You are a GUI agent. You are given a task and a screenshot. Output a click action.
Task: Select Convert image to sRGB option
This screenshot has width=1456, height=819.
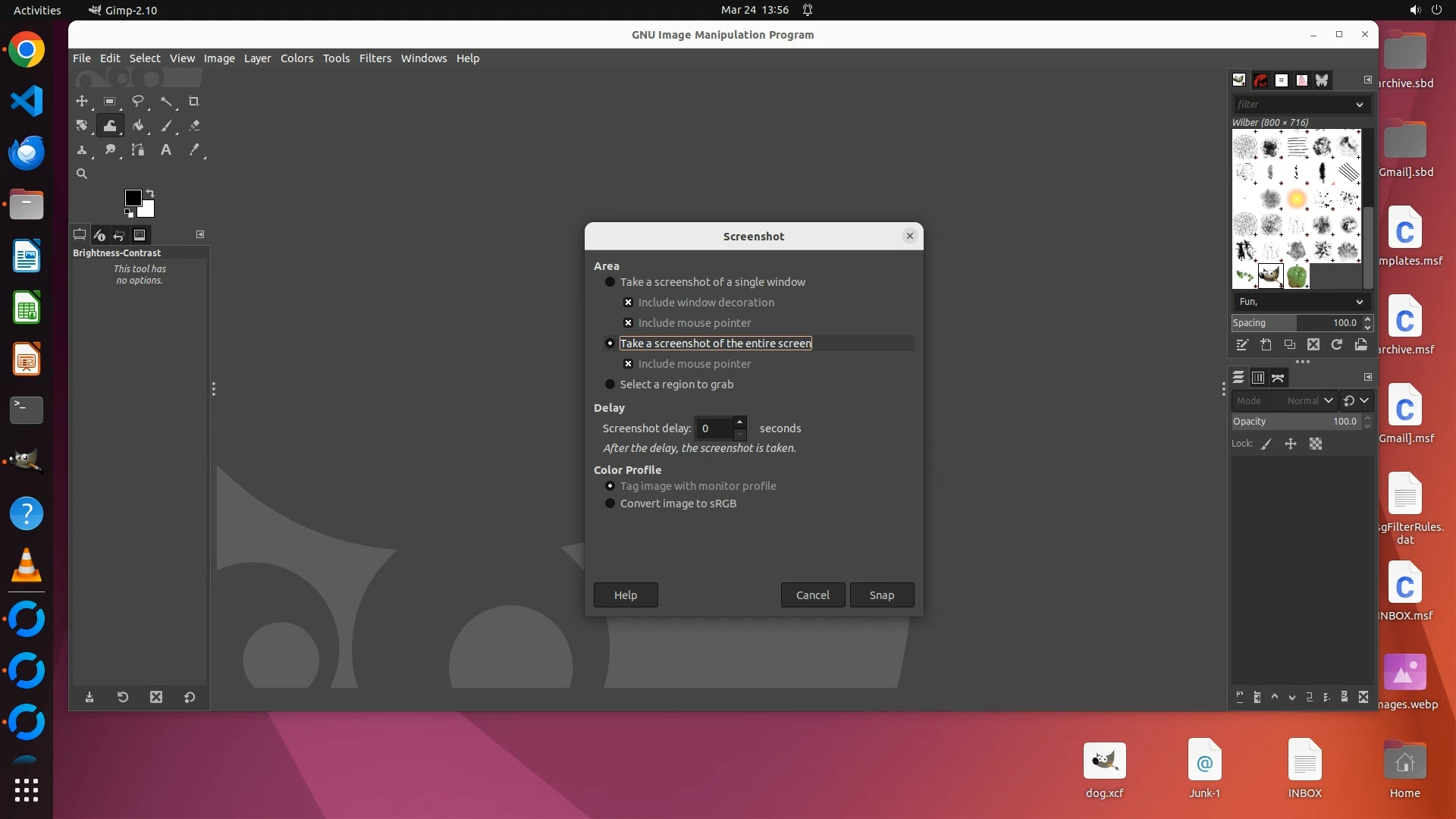click(x=610, y=504)
